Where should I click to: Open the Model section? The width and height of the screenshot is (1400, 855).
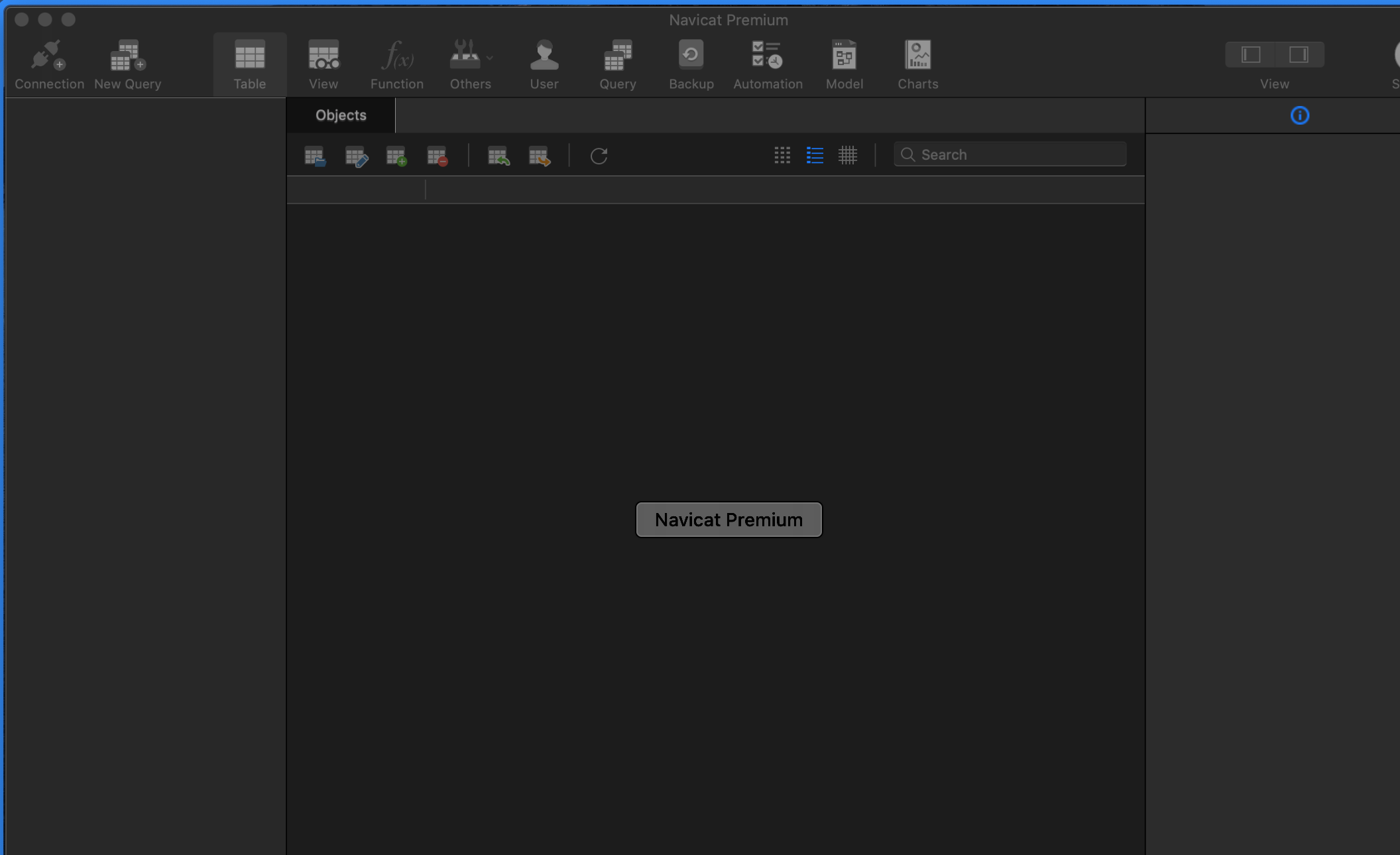[845, 64]
